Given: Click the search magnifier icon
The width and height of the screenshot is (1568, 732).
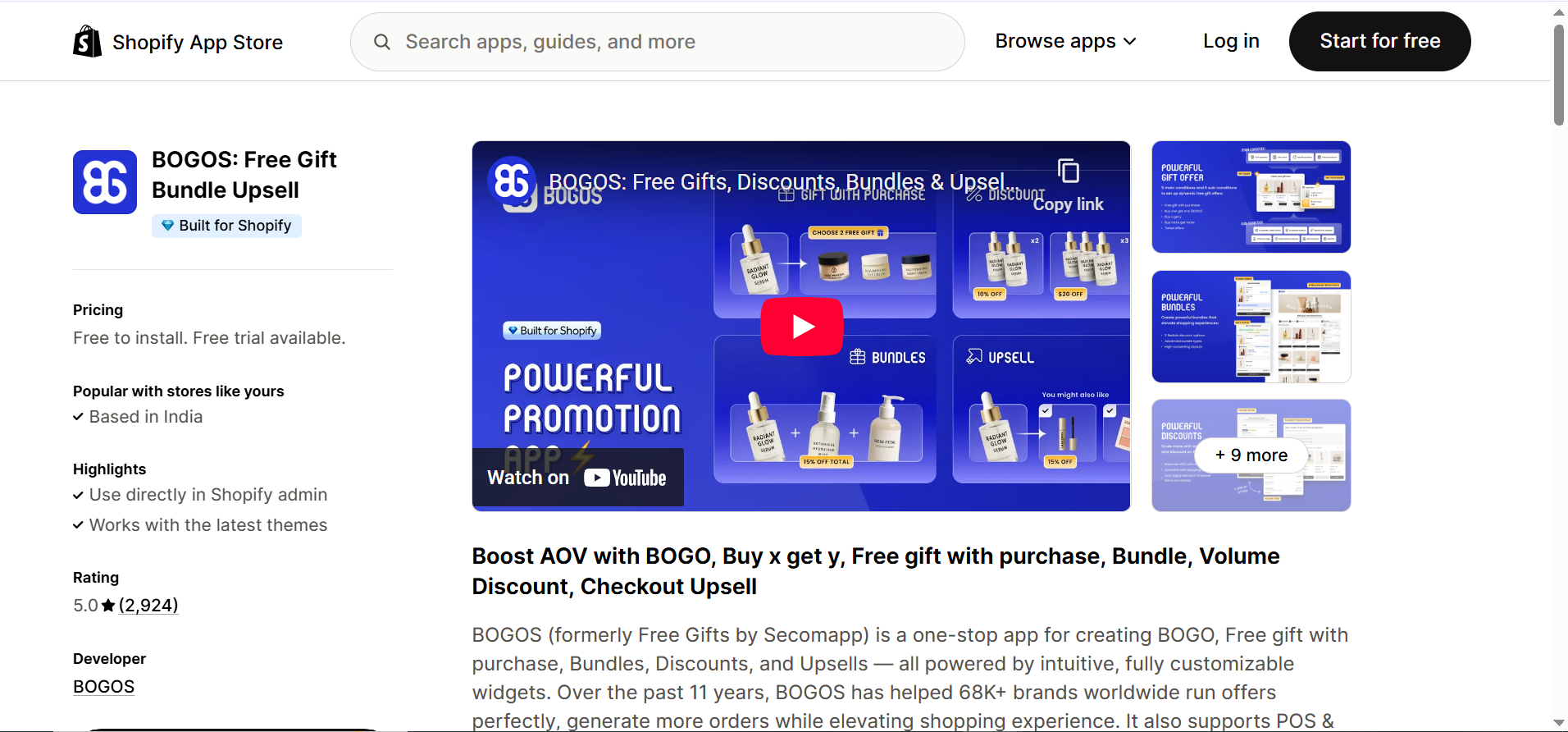Looking at the screenshot, I should click(x=382, y=42).
